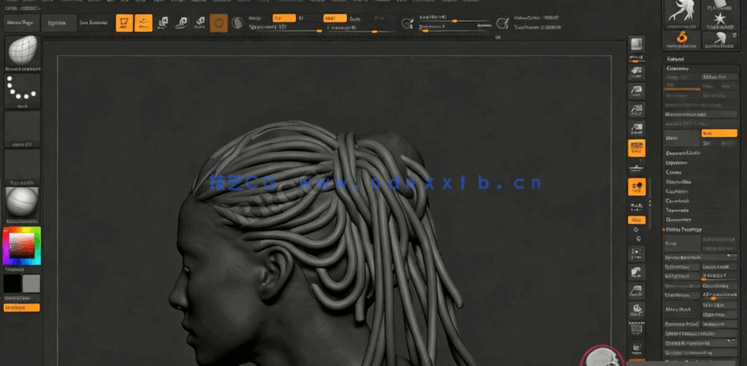Click the Gizmo 3D circular icon
747x366 pixels.
pos(219,22)
